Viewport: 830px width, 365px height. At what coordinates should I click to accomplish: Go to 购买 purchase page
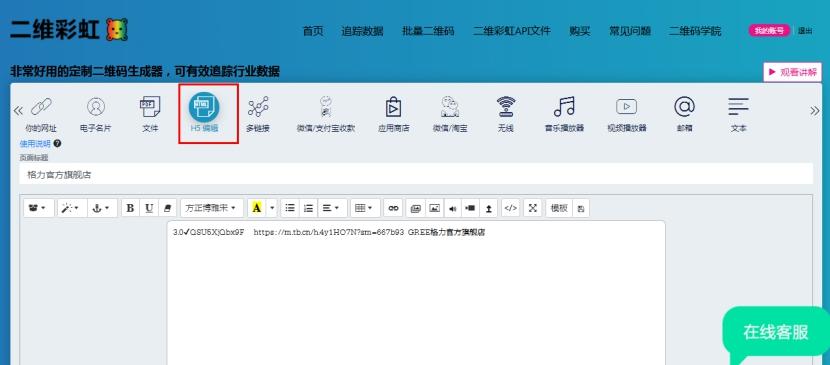click(580, 31)
